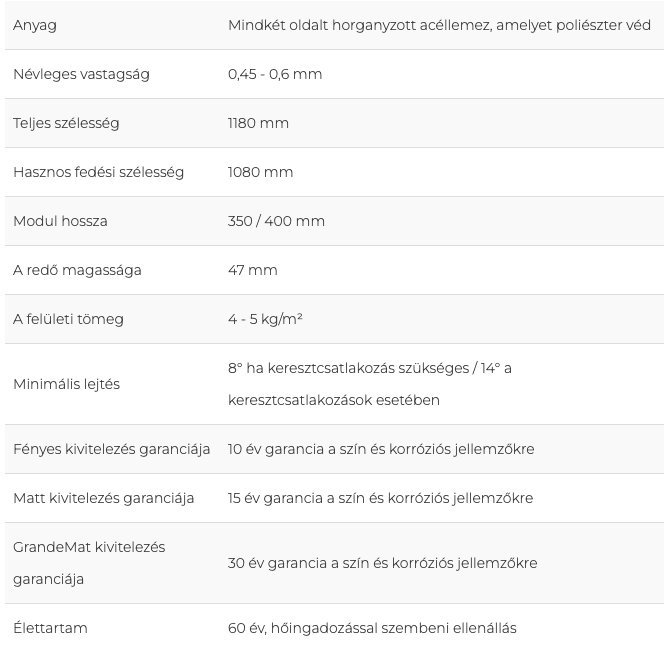Screen dimensions: 664x650
Task: Click the Élettartam row label
Action: (50, 628)
